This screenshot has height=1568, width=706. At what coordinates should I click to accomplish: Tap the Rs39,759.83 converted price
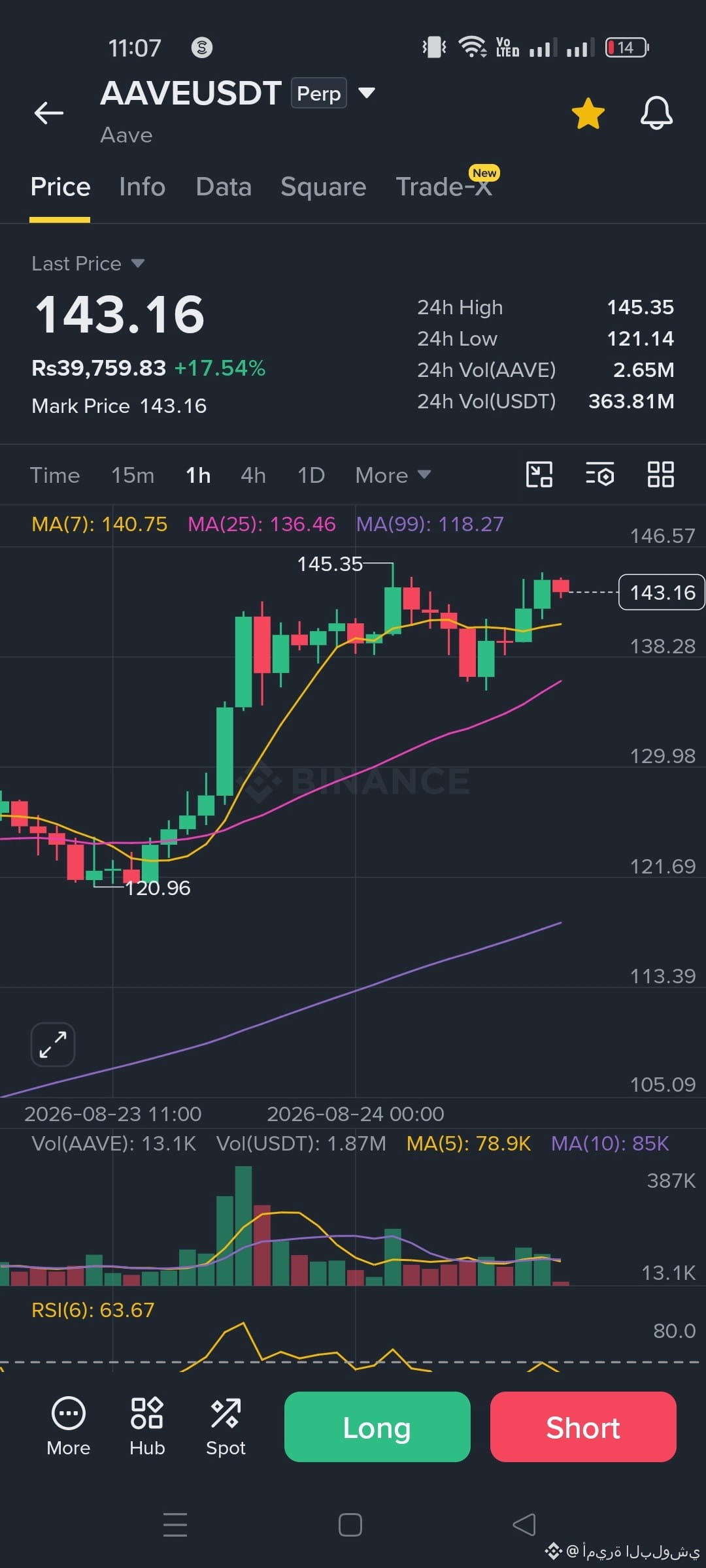coord(99,368)
